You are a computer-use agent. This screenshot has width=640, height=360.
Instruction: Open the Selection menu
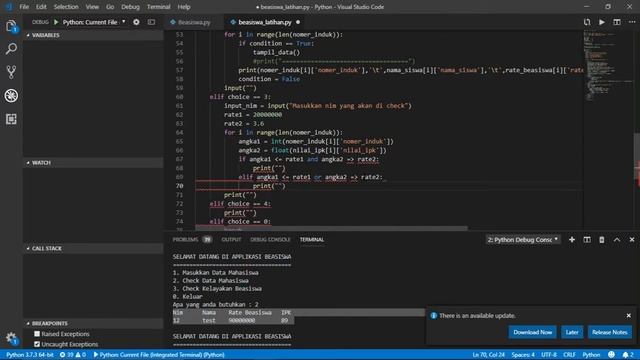(66, 7)
